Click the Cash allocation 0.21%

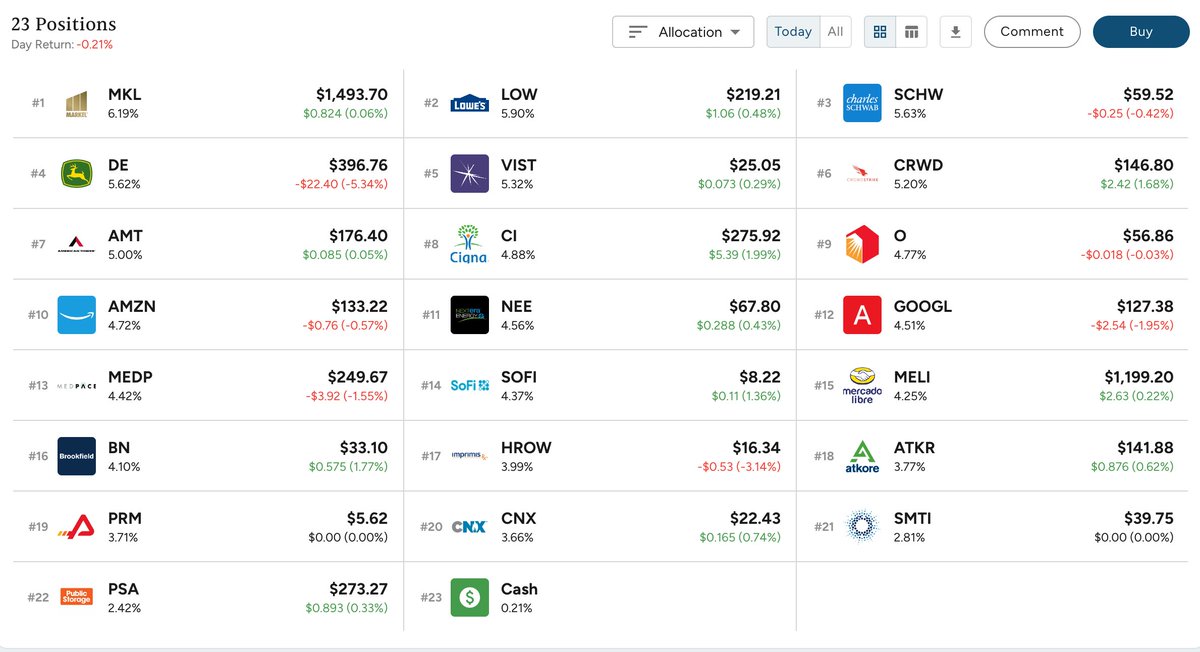[517, 608]
